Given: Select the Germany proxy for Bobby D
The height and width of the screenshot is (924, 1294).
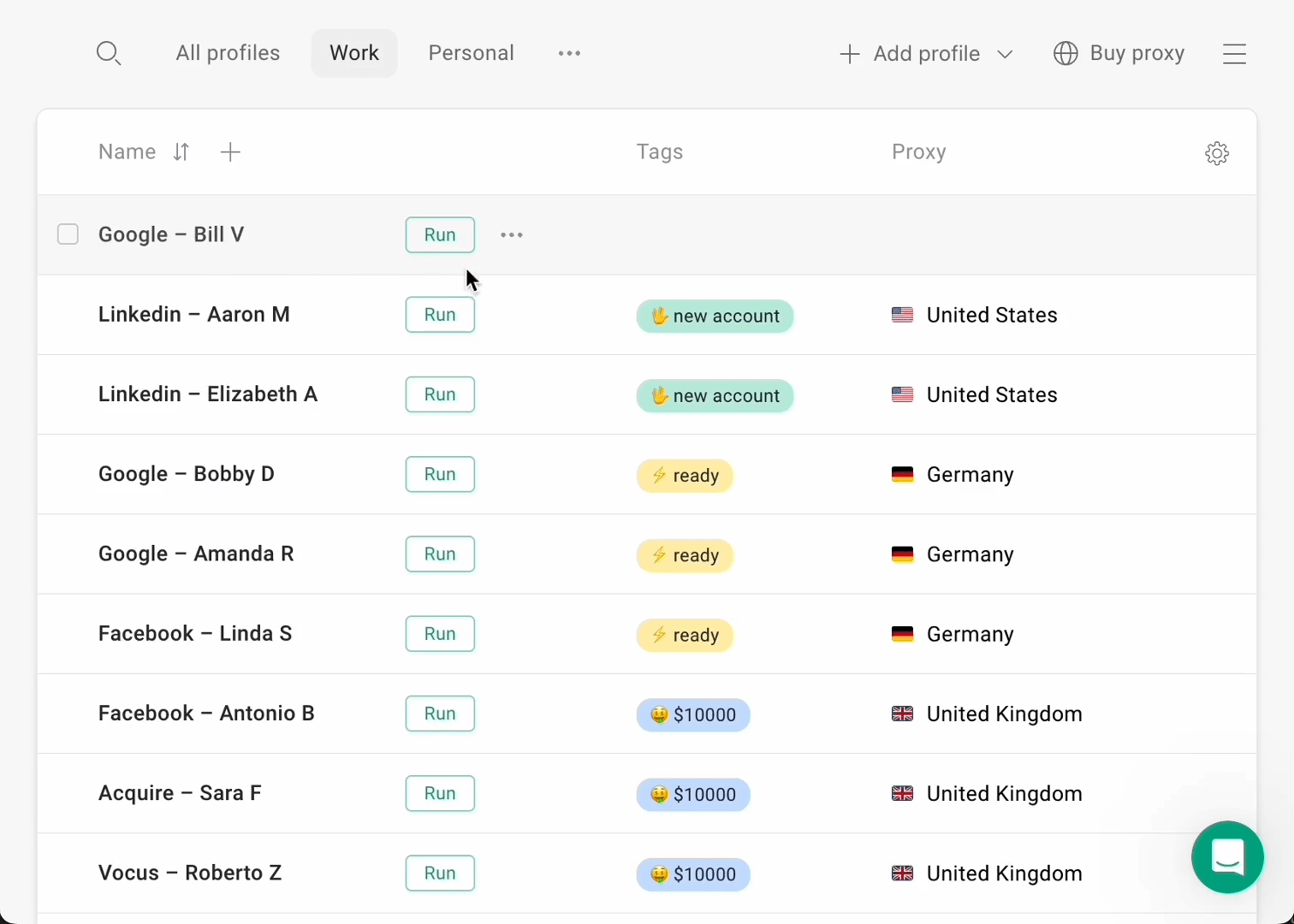Looking at the screenshot, I should tap(953, 474).
